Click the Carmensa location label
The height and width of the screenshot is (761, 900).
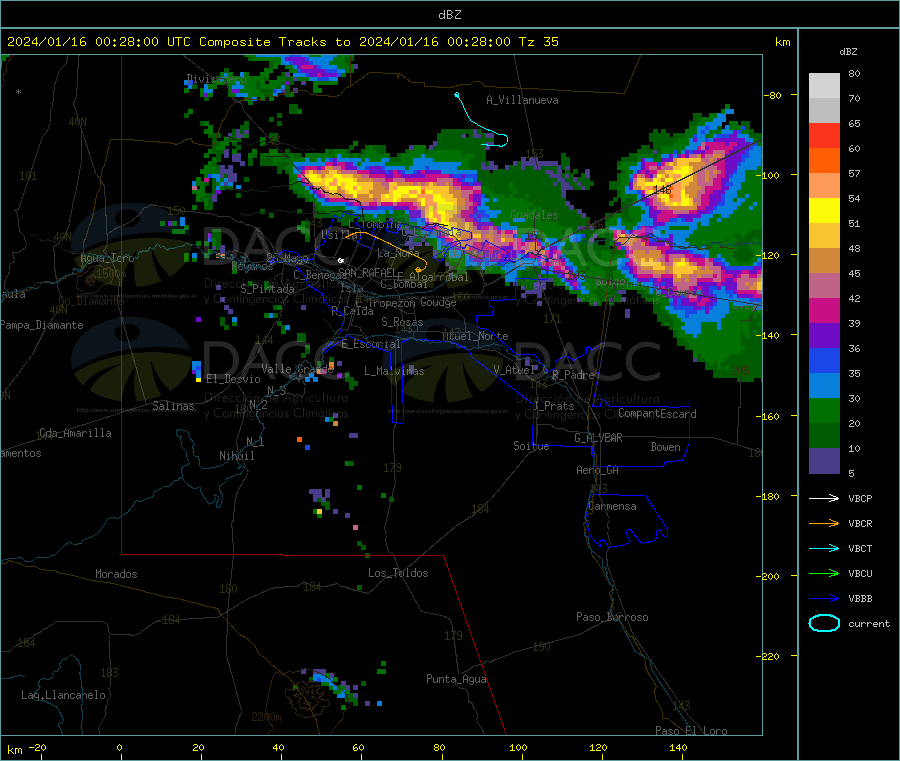tap(612, 506)
